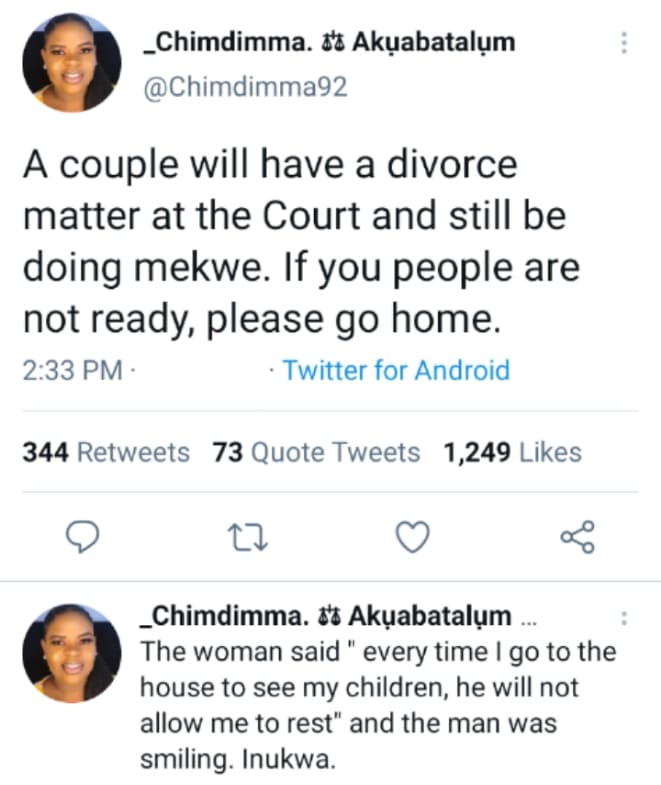Tap the share icon below the tweet
Image resolution: width=661 pixels, height=785 pixels.
coord(577,539)
